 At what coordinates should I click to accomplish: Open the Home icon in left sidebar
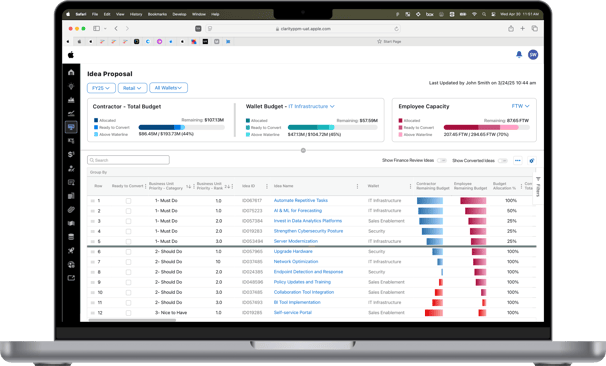pos(71,72)
